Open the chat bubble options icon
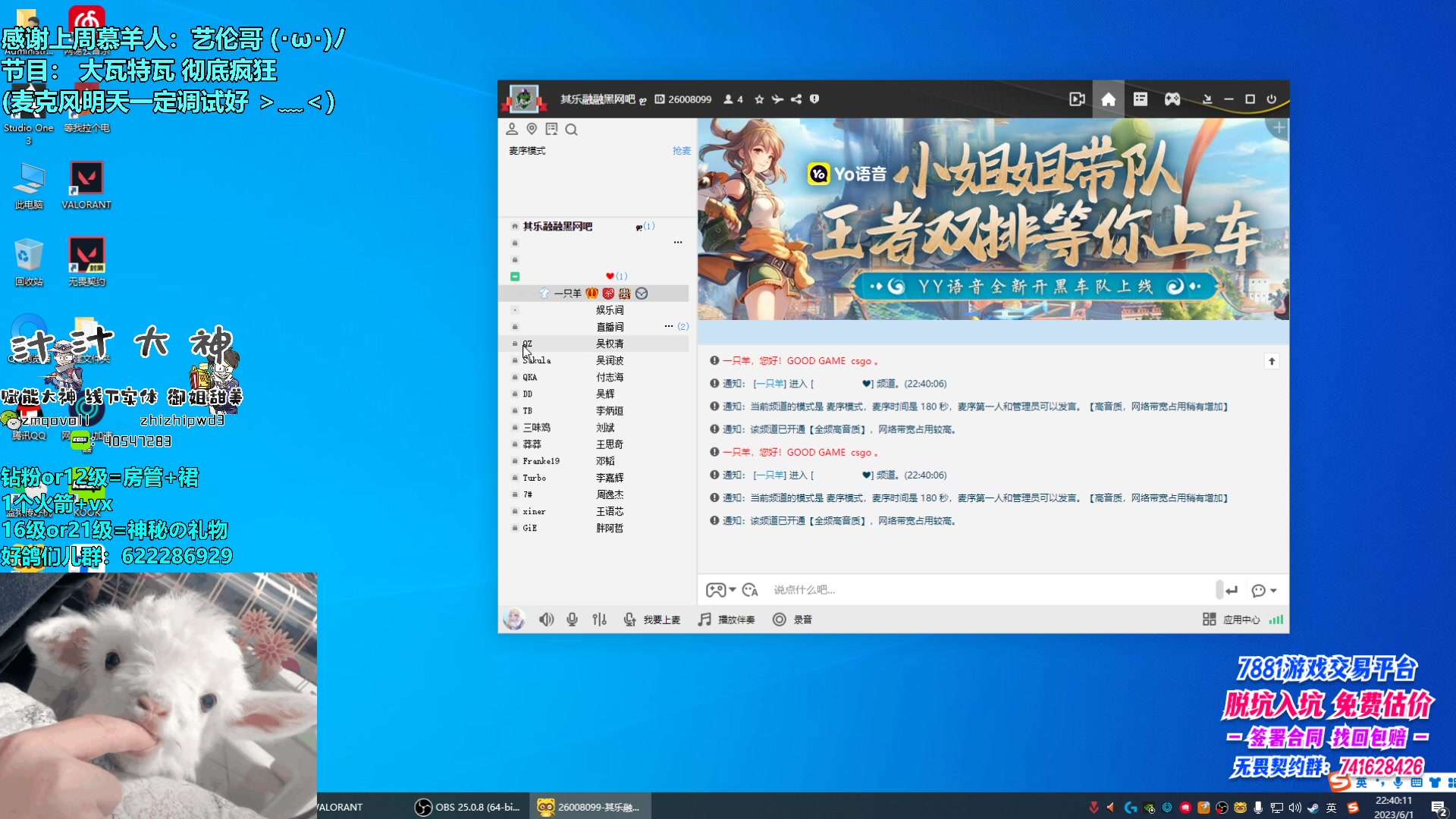The width and height of the screenshot is (1456, 819). (1259, 591)
